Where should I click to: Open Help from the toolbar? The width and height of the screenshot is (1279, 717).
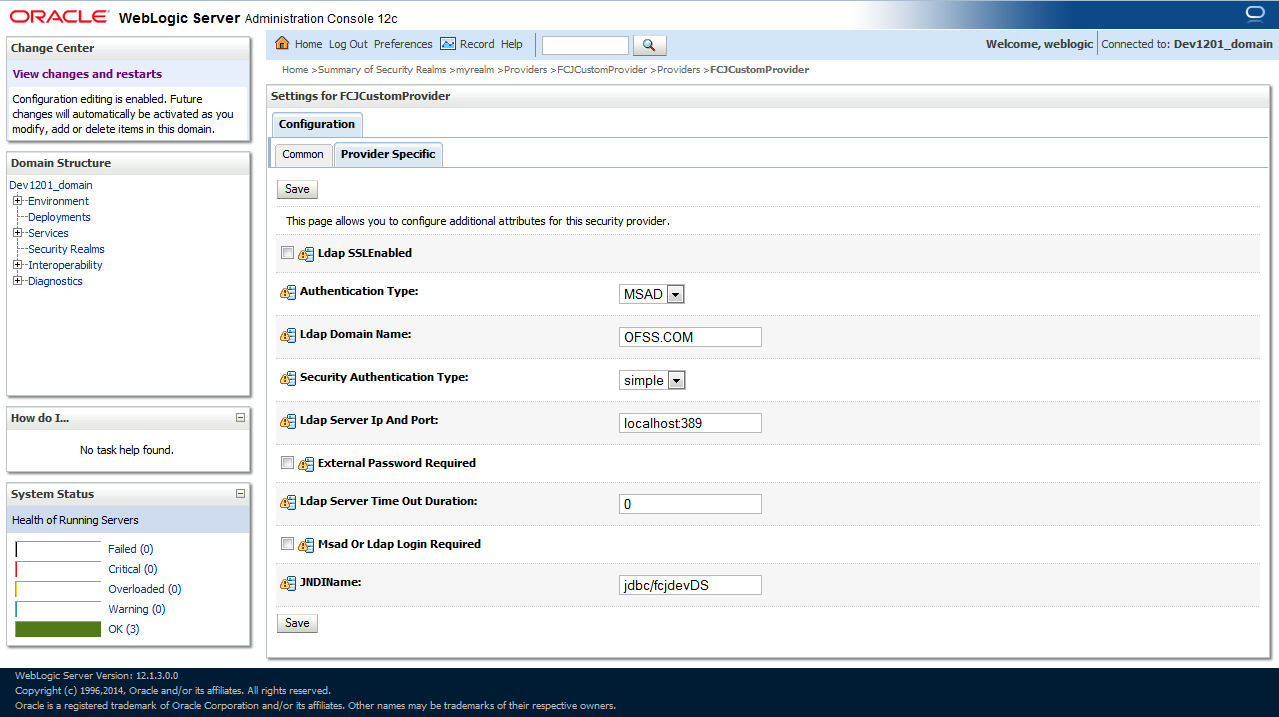point(512,44)
